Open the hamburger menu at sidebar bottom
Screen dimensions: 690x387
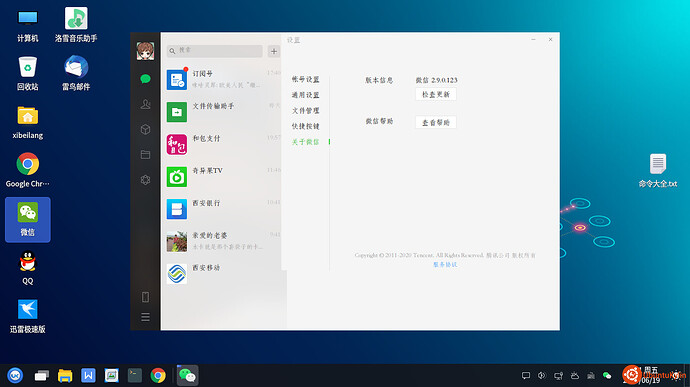145,317
